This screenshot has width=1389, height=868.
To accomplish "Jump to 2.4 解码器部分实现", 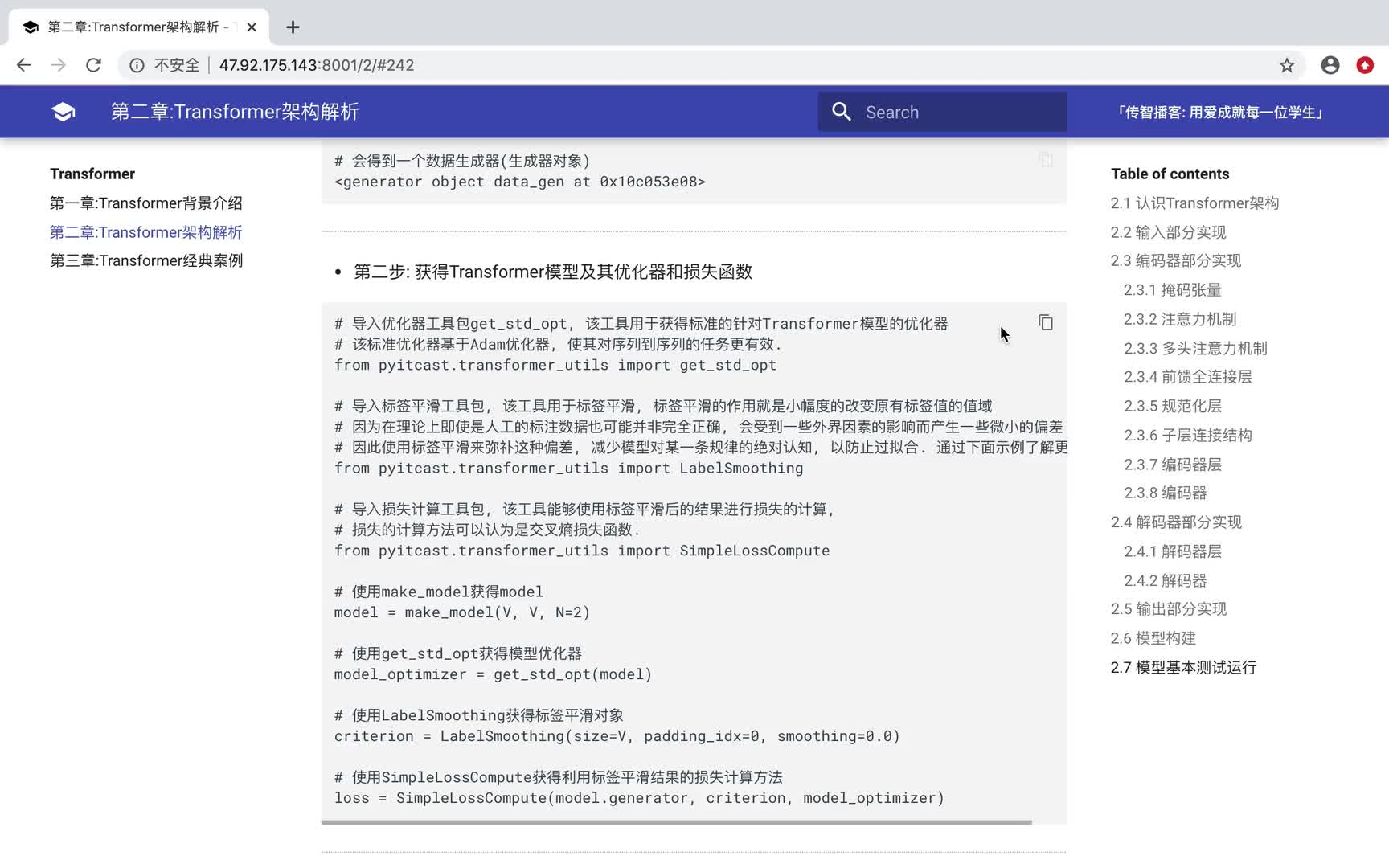I will point(1177,522).
